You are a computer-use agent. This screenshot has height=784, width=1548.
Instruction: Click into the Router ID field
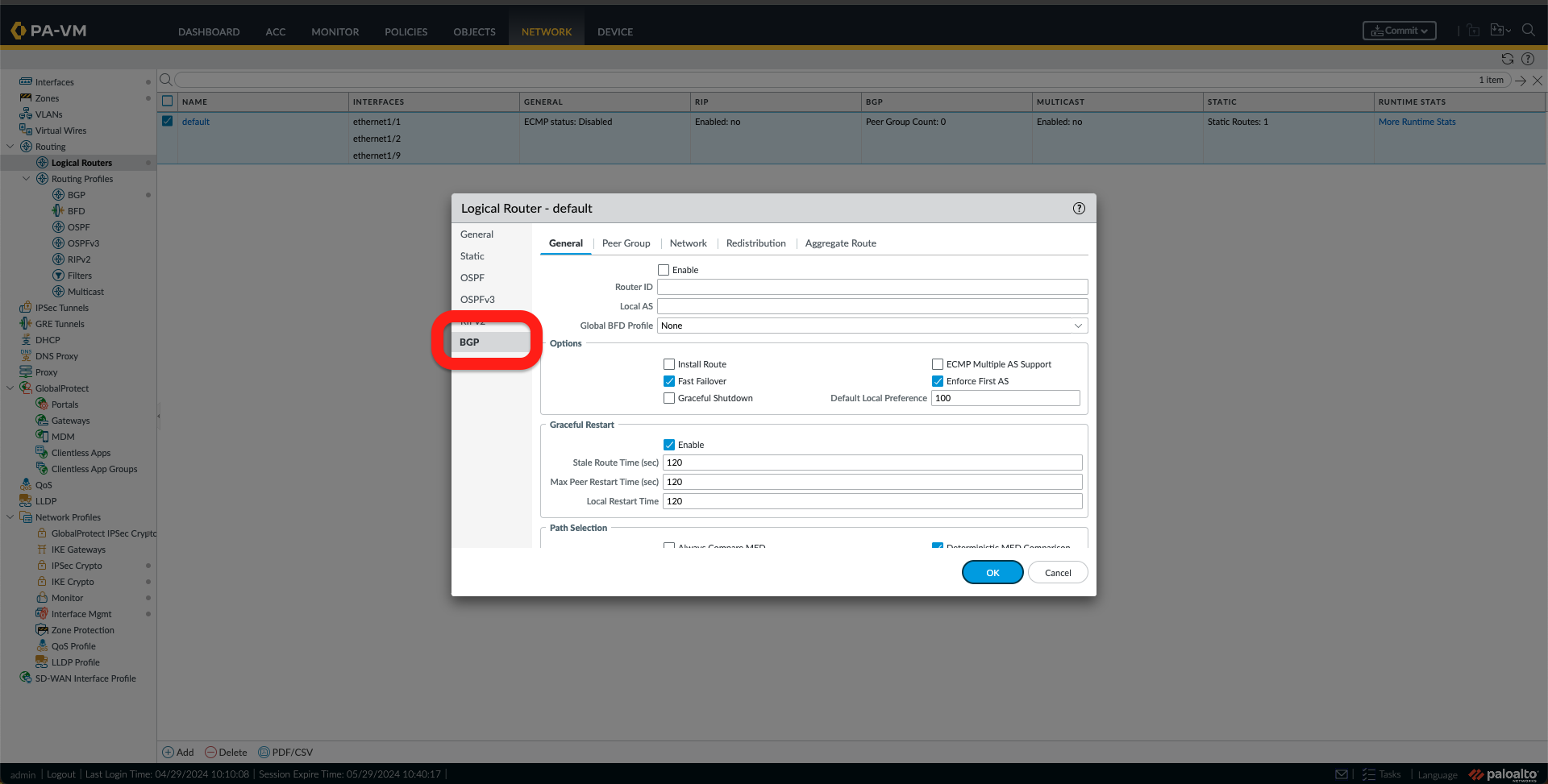tap(872, 287)
